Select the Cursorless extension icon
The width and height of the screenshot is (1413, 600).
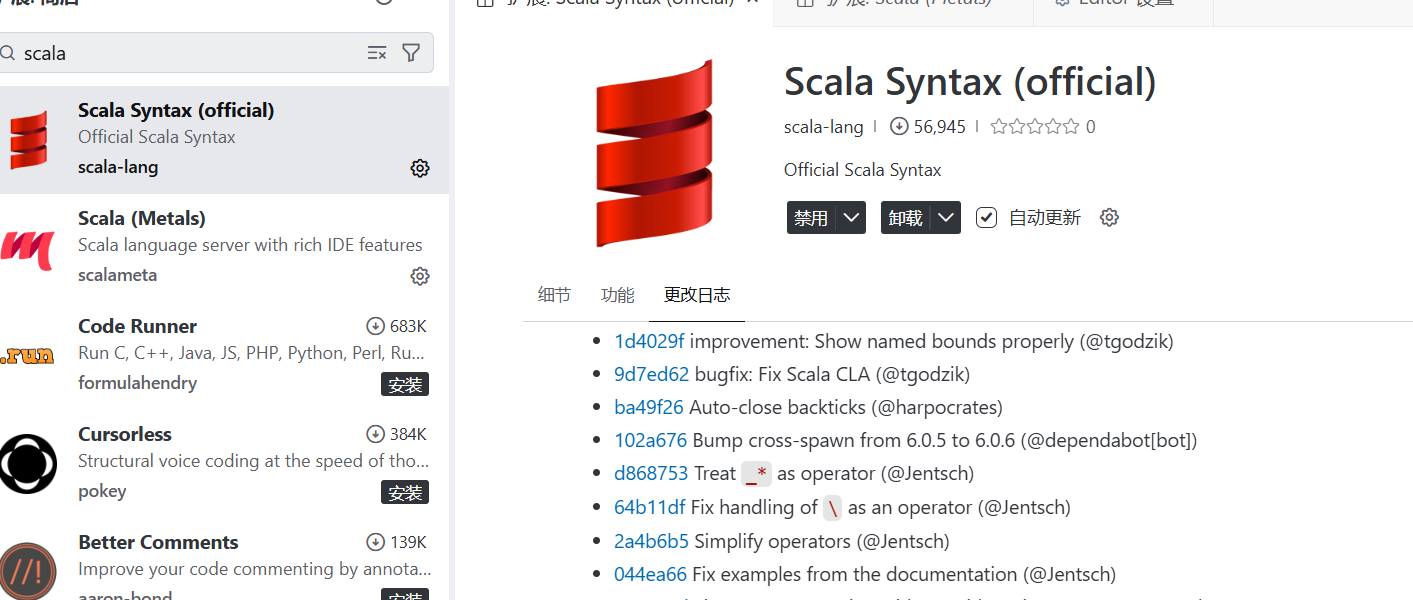(28, 463)
